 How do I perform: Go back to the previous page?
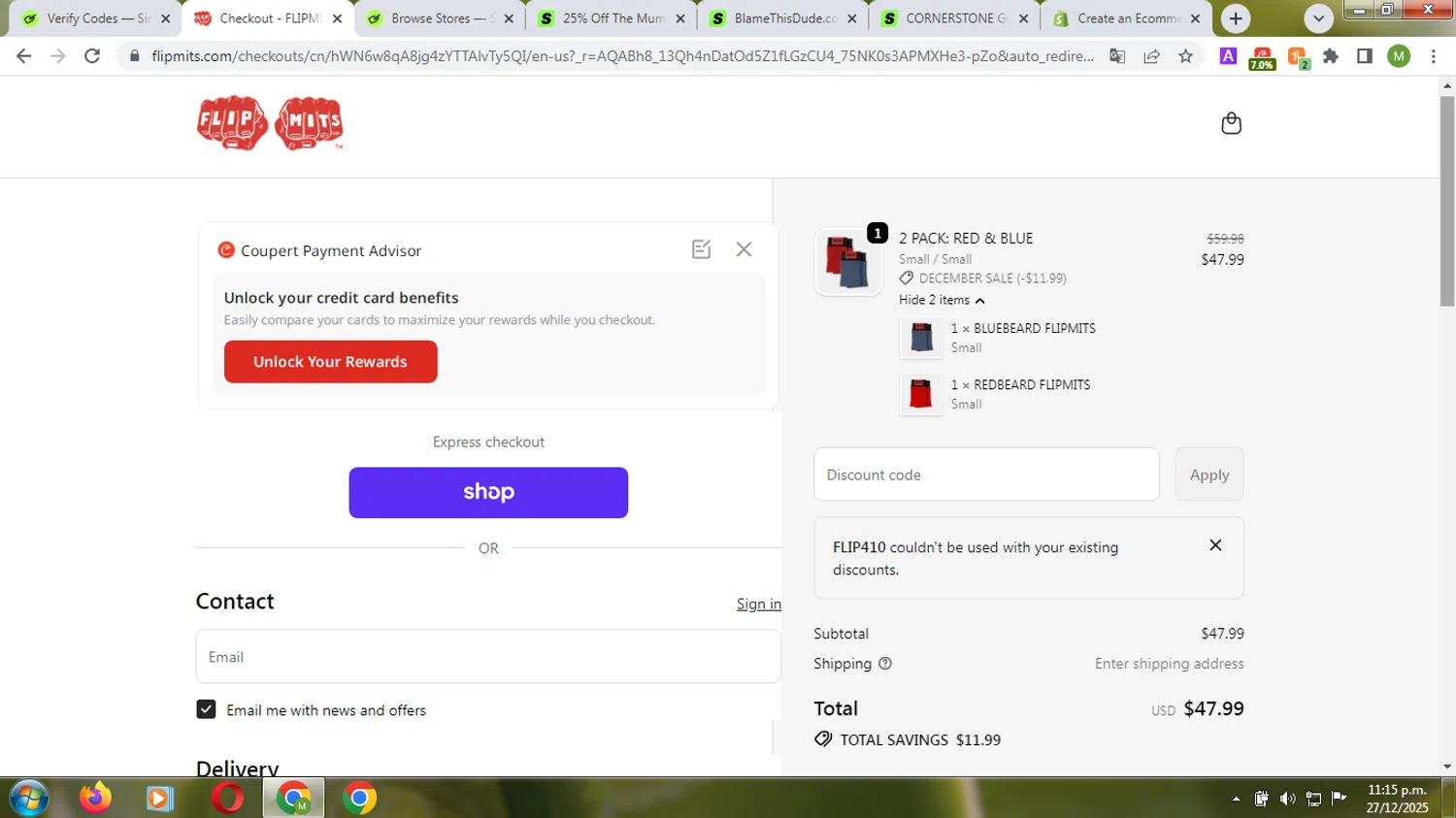pos(24,56)
